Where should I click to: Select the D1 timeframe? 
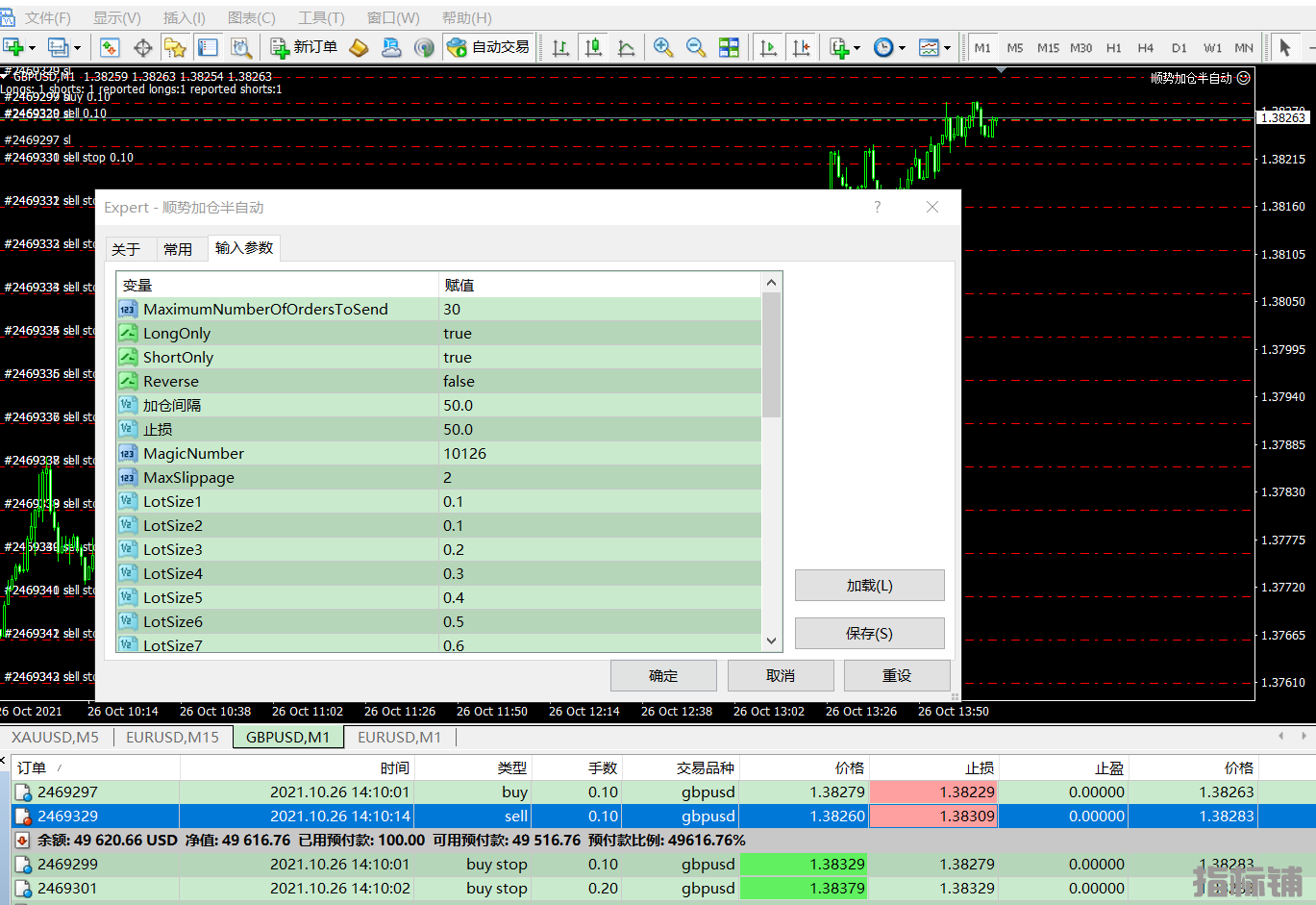click(1179, 47)
